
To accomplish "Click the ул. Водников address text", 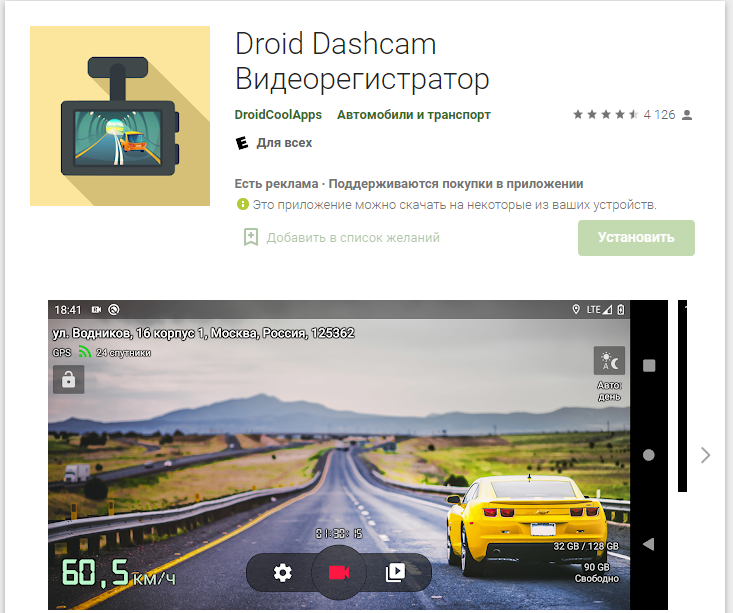I will (x=203, y=333).
